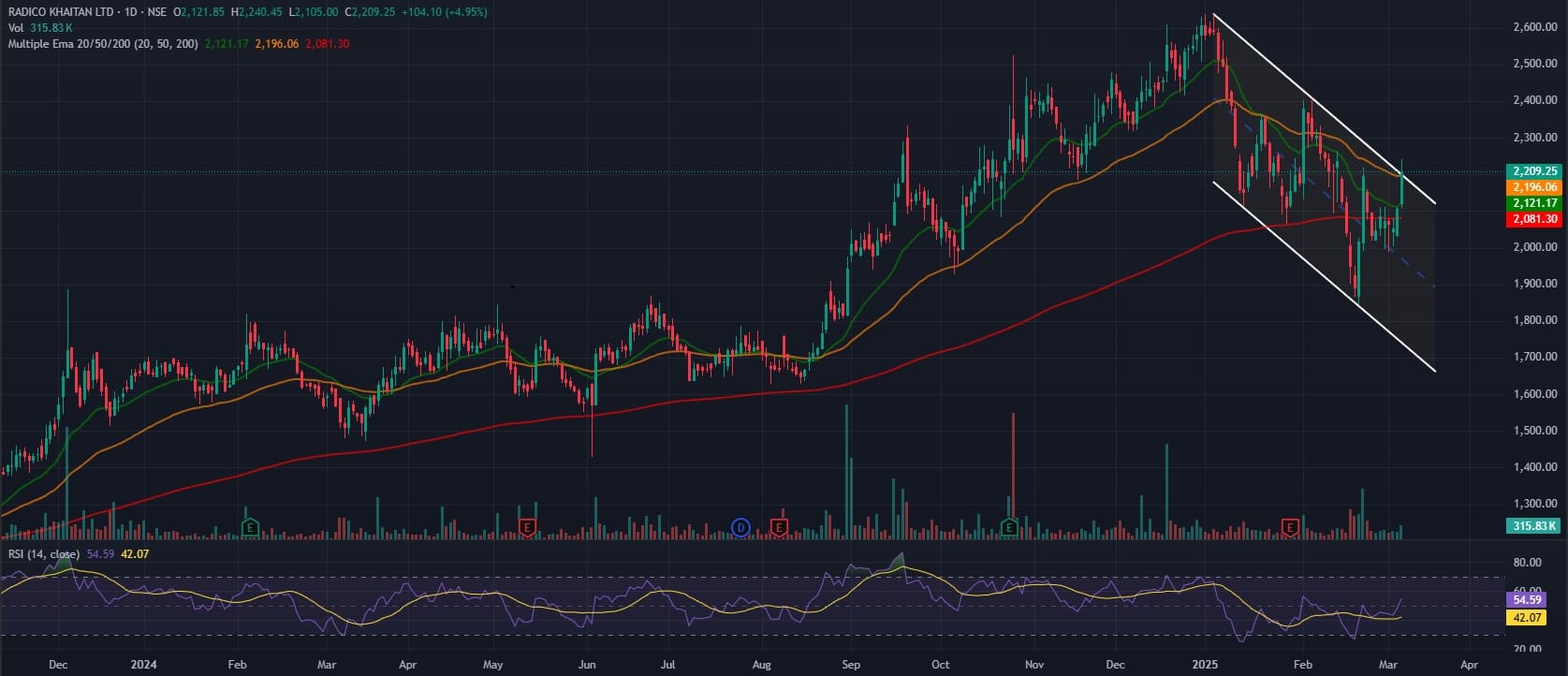Click the 315.83K volume axis label
The image size is (1568, 676).
click(x=1534, y=526)
